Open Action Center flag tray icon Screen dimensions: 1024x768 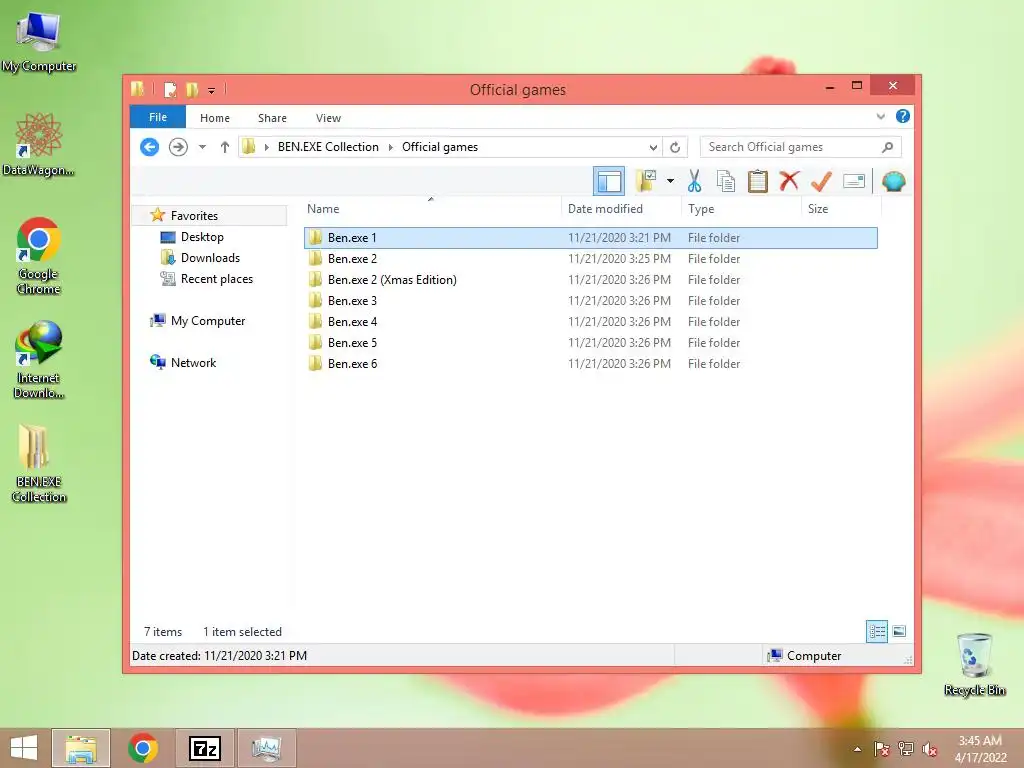[881, 749]
